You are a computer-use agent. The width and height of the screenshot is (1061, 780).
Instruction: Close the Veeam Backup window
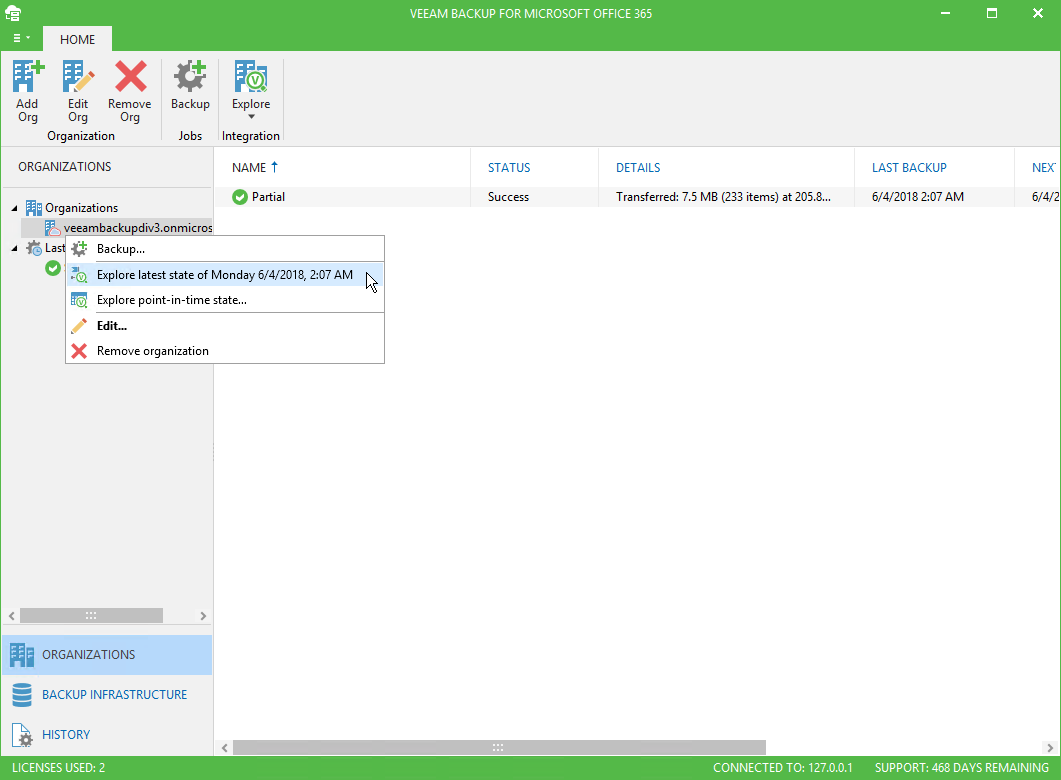coord(1038,13)
